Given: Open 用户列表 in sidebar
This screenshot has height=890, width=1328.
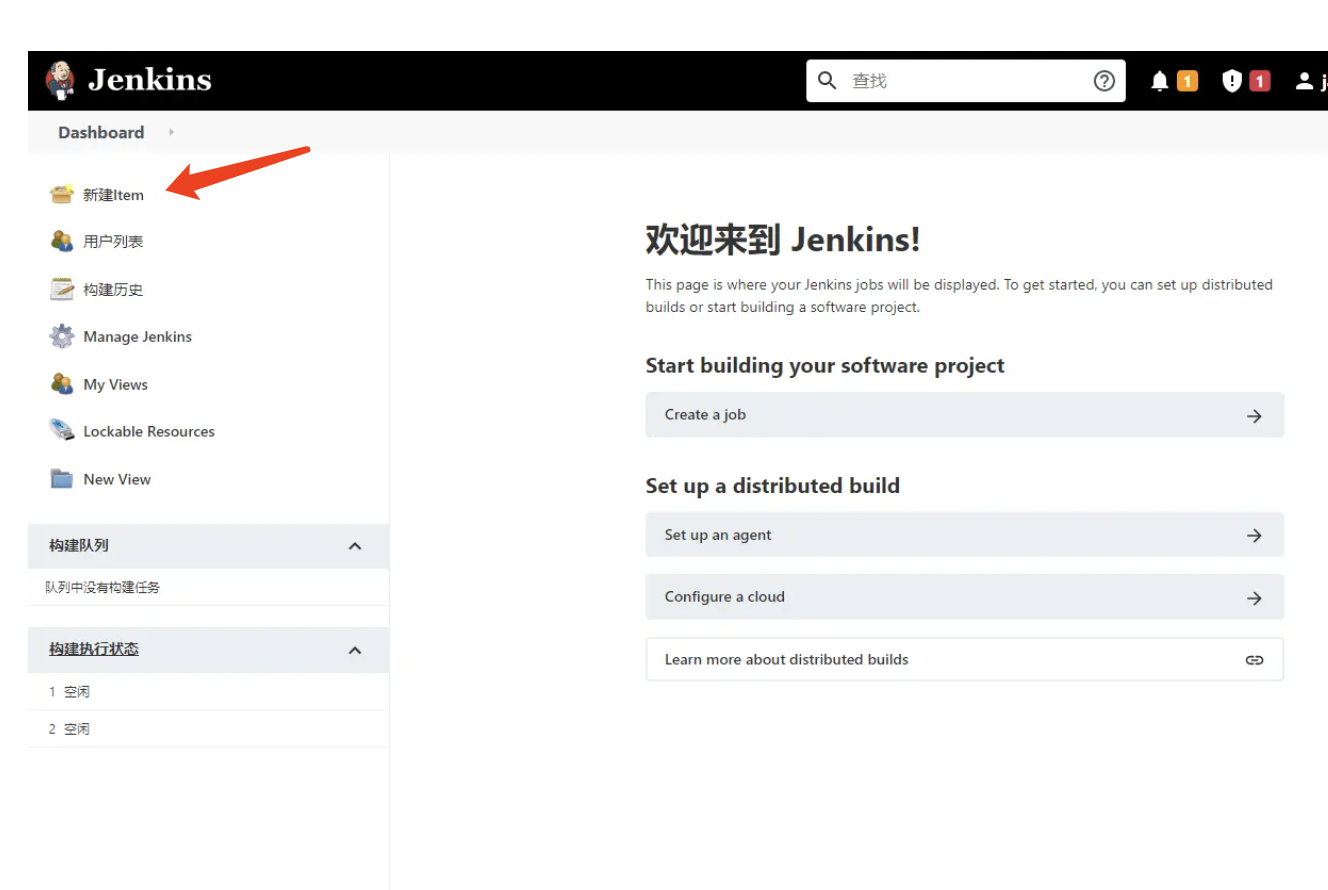Looking at the screenshot, I should tap(113, 242).
